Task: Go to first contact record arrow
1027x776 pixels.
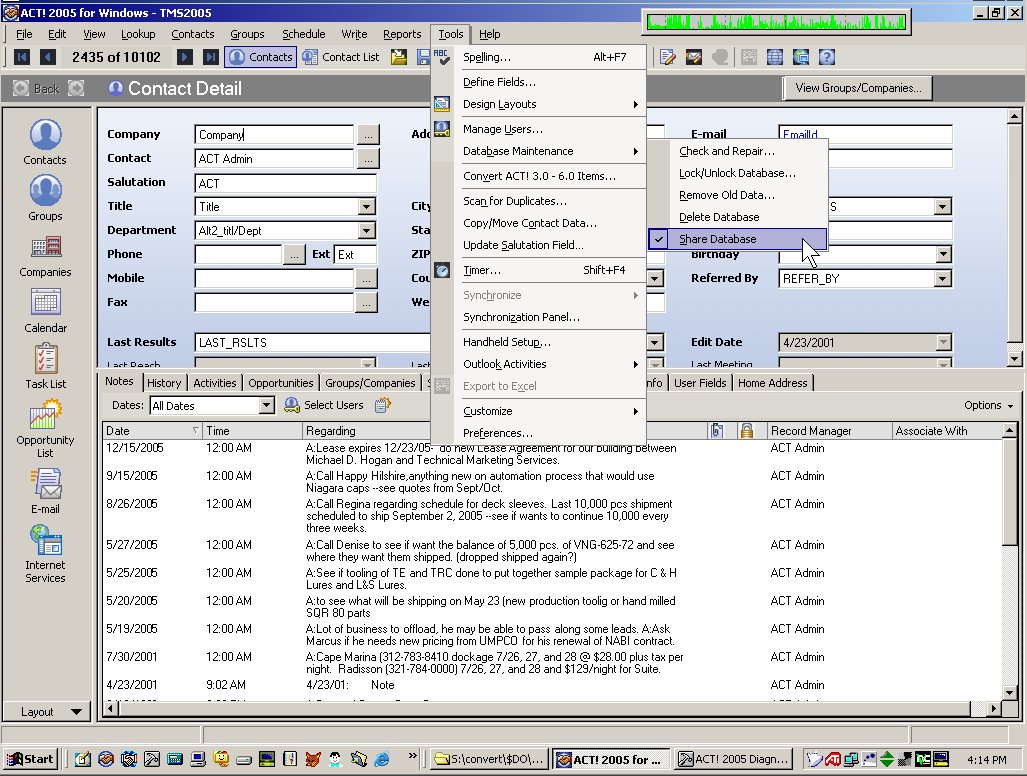Action: (x=22, y=57)
